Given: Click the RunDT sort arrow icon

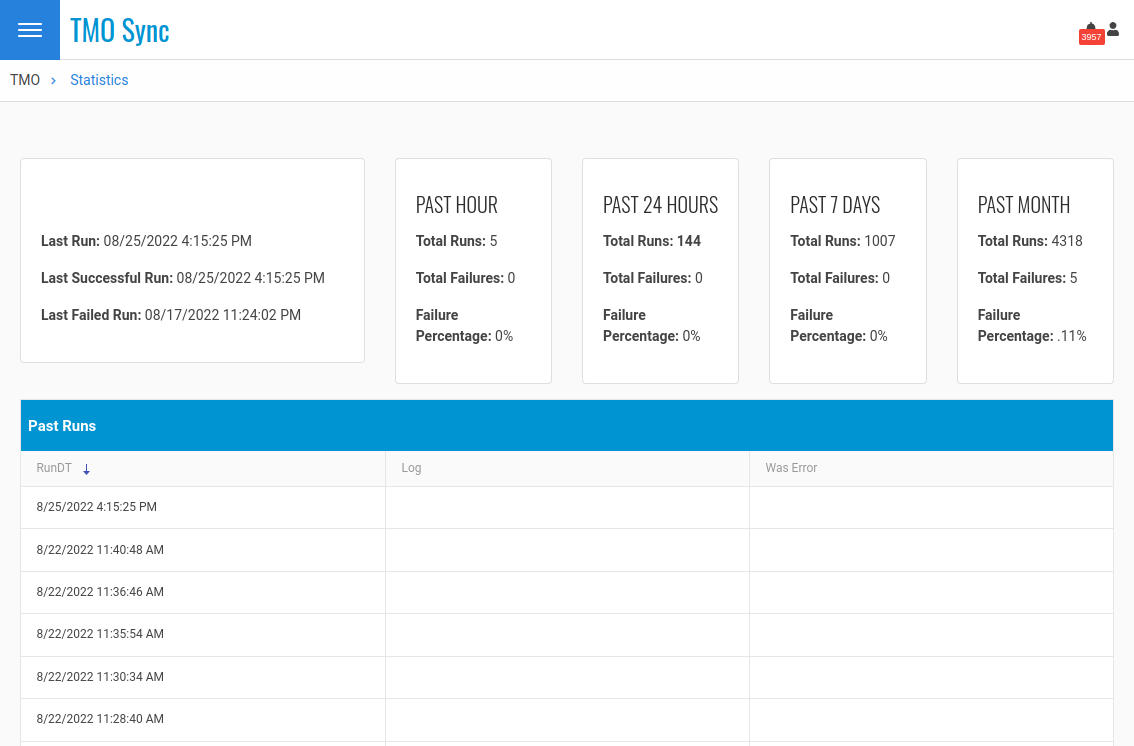Looking at the screenshot, I should pyautogui.click(x=87, y=469).
